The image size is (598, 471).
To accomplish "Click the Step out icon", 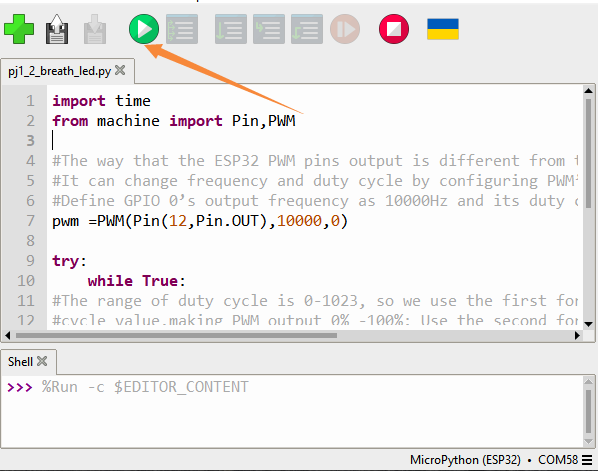I will click(307, 29).
